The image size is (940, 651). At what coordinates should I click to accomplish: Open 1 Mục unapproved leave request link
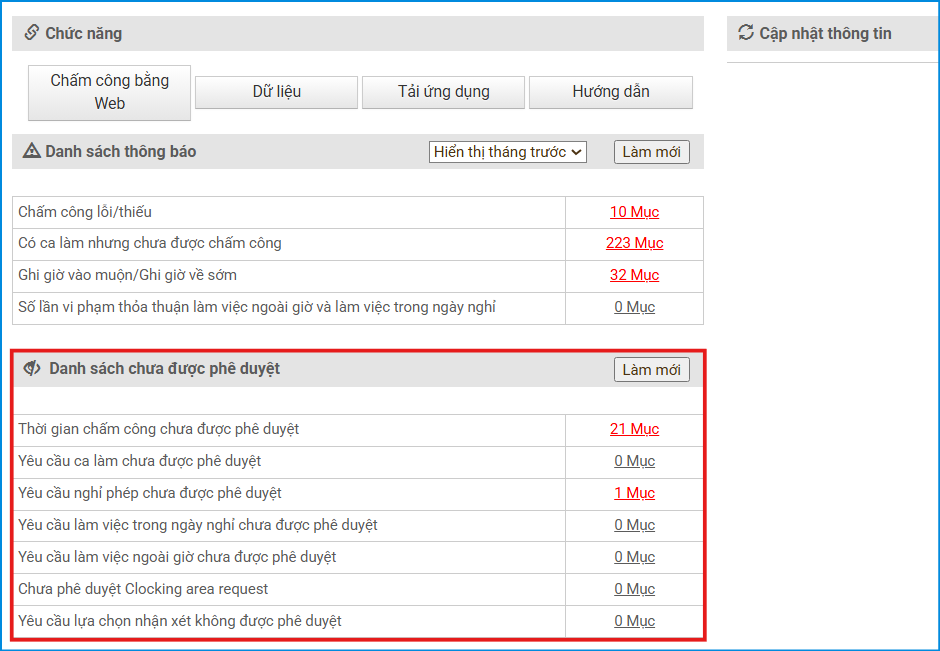point(634,493)
